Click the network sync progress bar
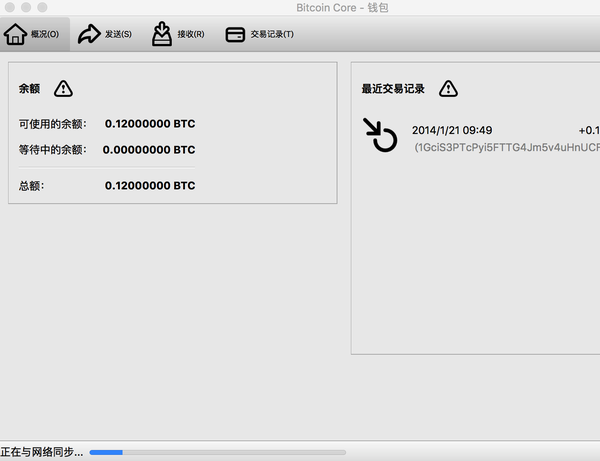Screen dimensions: 600x461 click(218, 452)
